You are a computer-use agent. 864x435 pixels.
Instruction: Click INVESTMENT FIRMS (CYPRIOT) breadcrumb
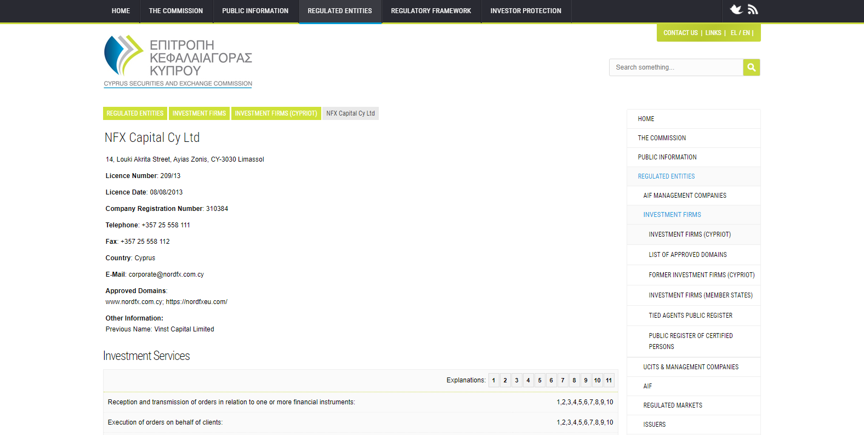(276, 113)
